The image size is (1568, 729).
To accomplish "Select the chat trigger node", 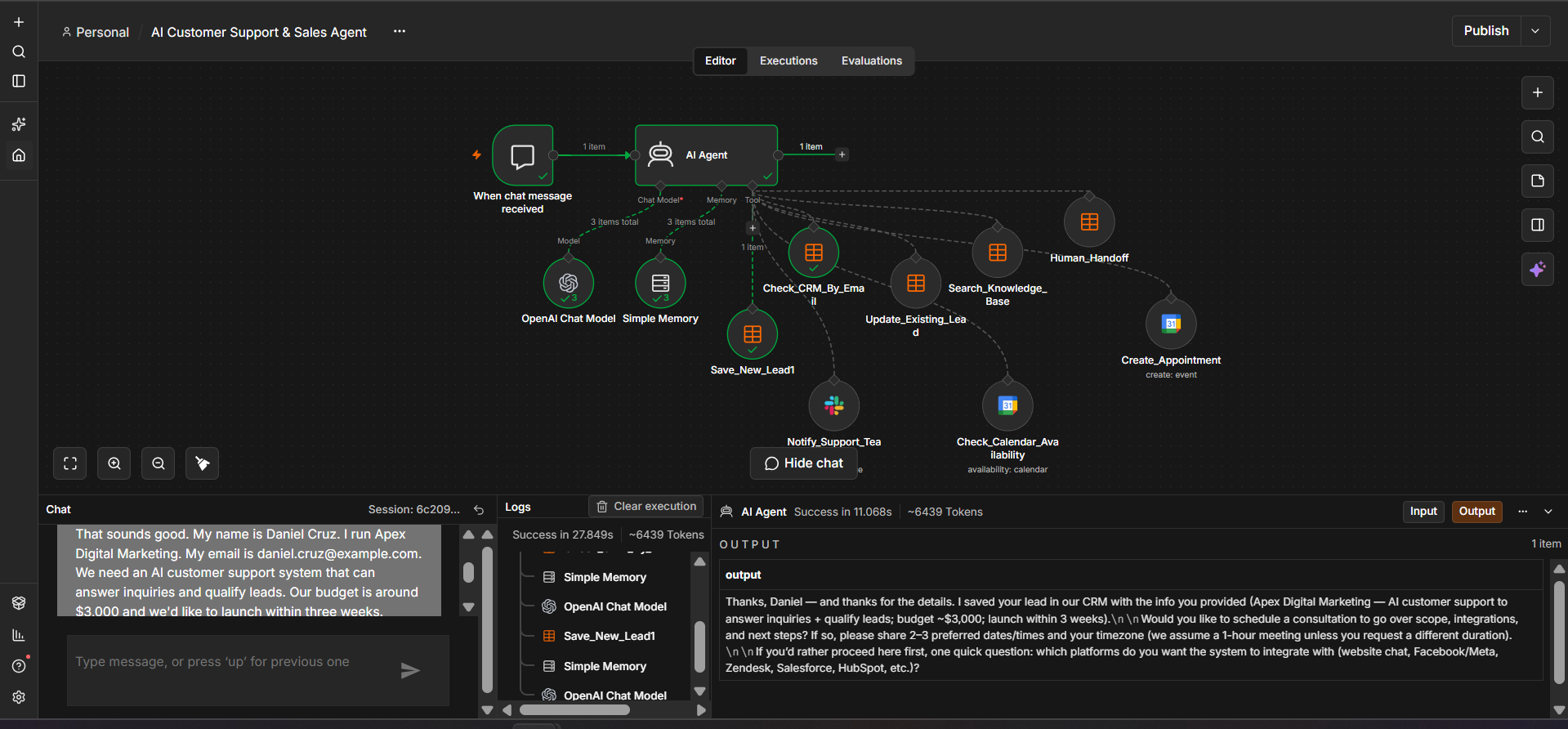I will coord(523,155).
